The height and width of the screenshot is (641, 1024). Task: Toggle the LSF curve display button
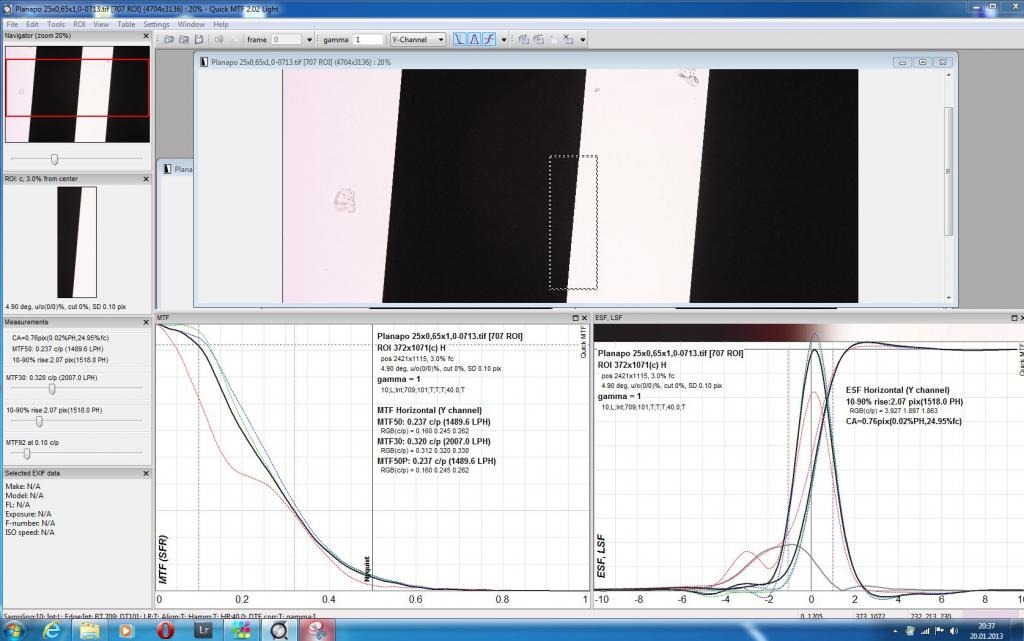click(474, 39)
